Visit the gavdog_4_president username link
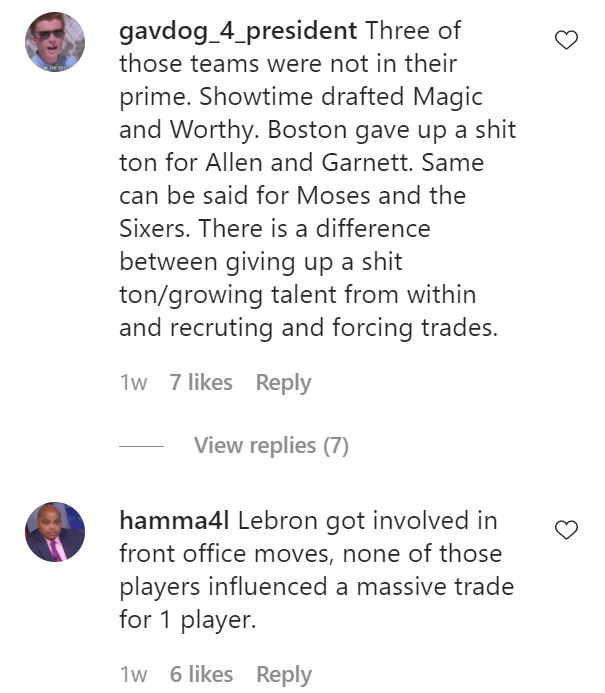605x693 pixels. pos(238,32)
